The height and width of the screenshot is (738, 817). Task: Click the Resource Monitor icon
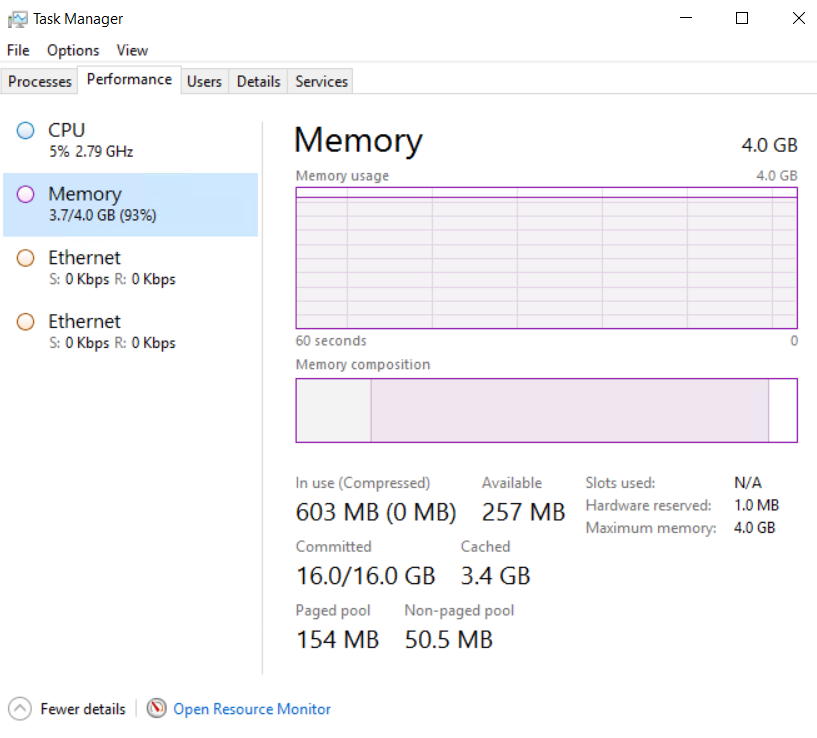point(157,708)
